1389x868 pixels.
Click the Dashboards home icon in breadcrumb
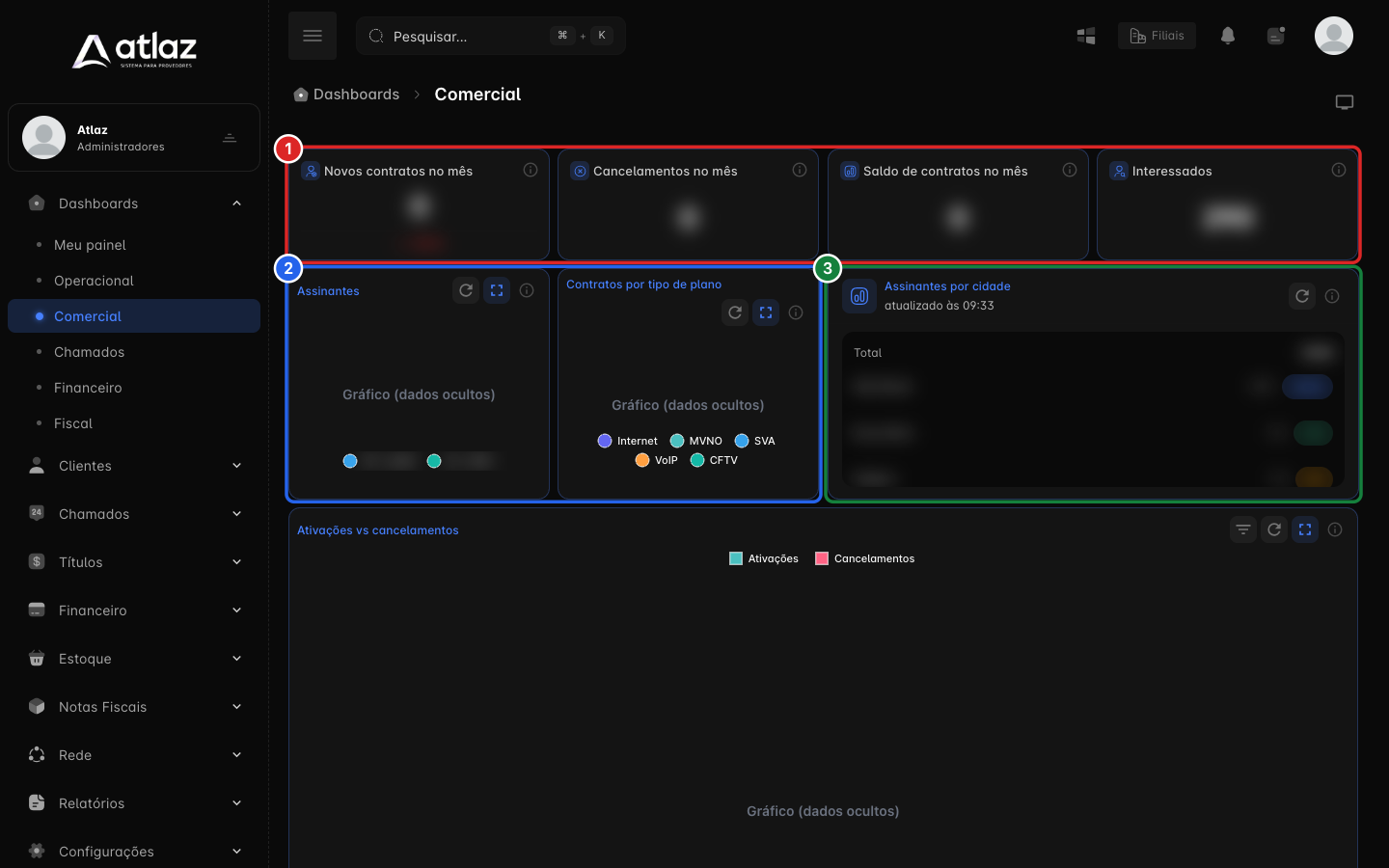(x=301, y=95)
